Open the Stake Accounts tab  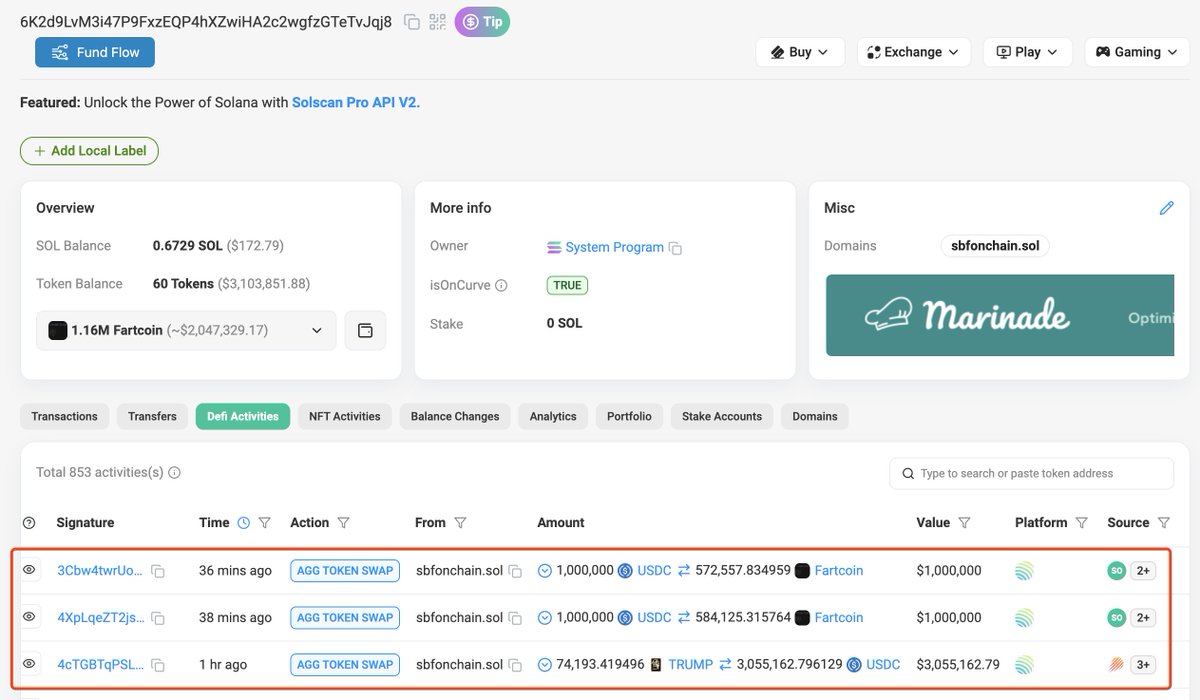[722, 416]
